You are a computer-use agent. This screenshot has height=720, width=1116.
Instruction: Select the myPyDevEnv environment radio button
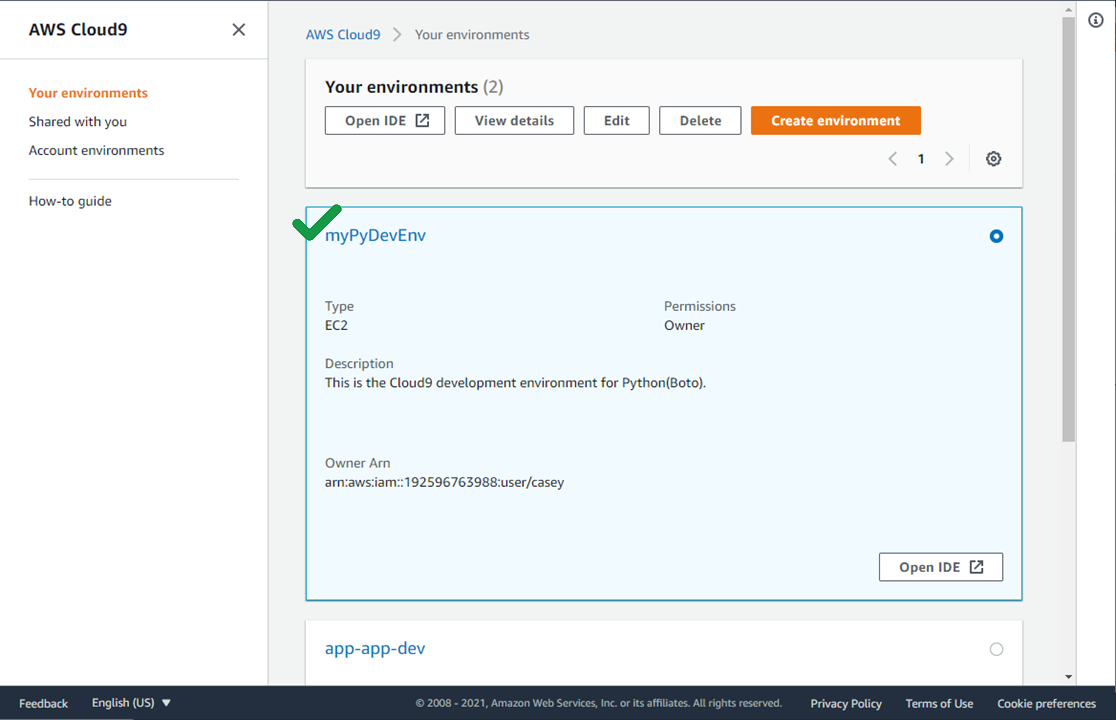pos(996,236)
